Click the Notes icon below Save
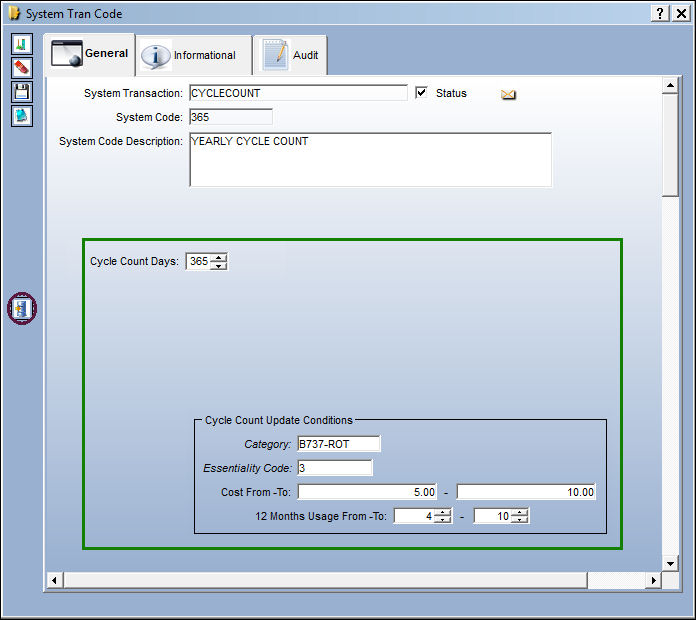The height and width of the screenshot is (620, 696). (x=22, y=116)
